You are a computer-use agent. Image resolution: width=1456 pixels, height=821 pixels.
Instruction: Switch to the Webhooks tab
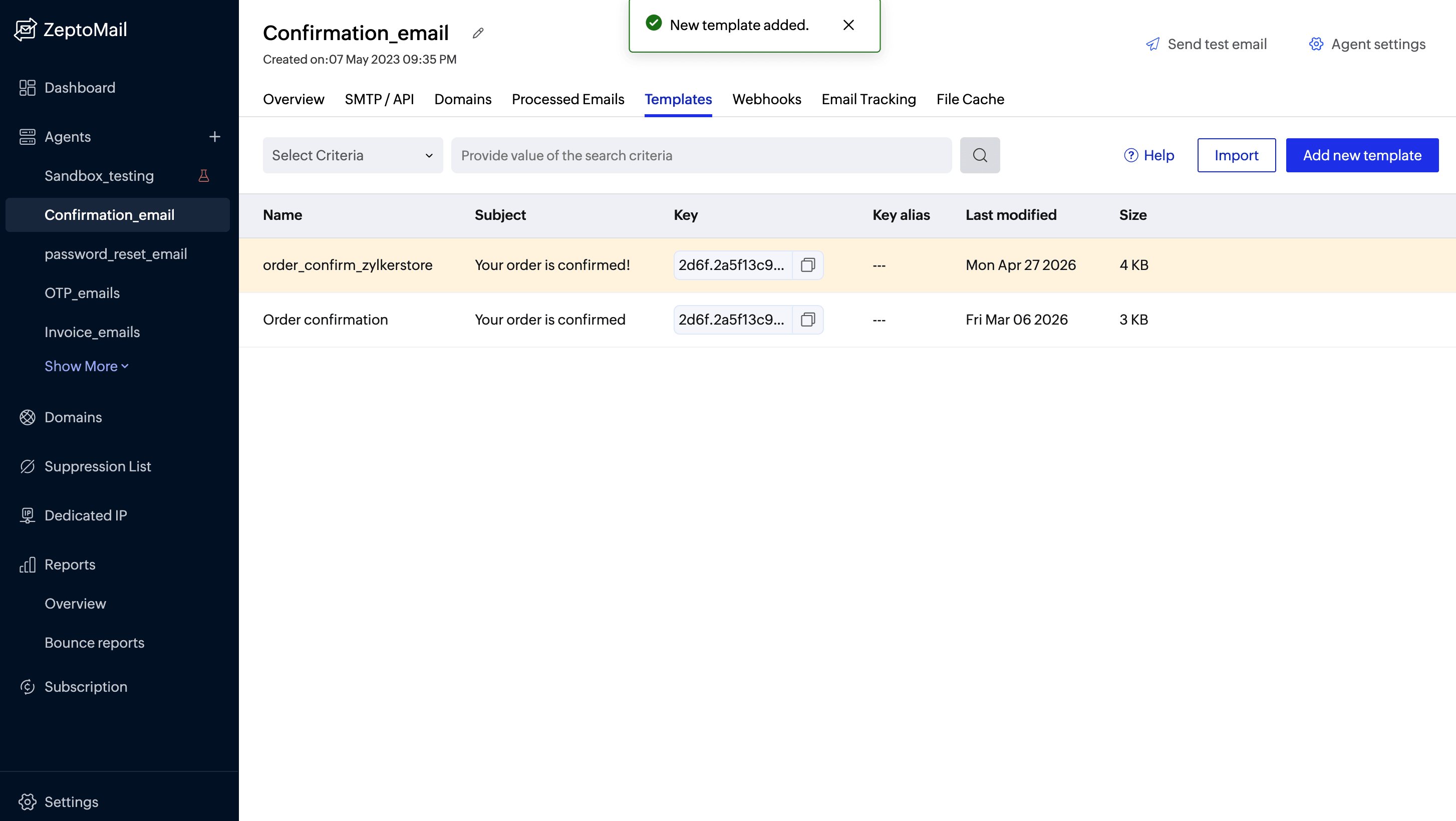(x=767, y=99)
